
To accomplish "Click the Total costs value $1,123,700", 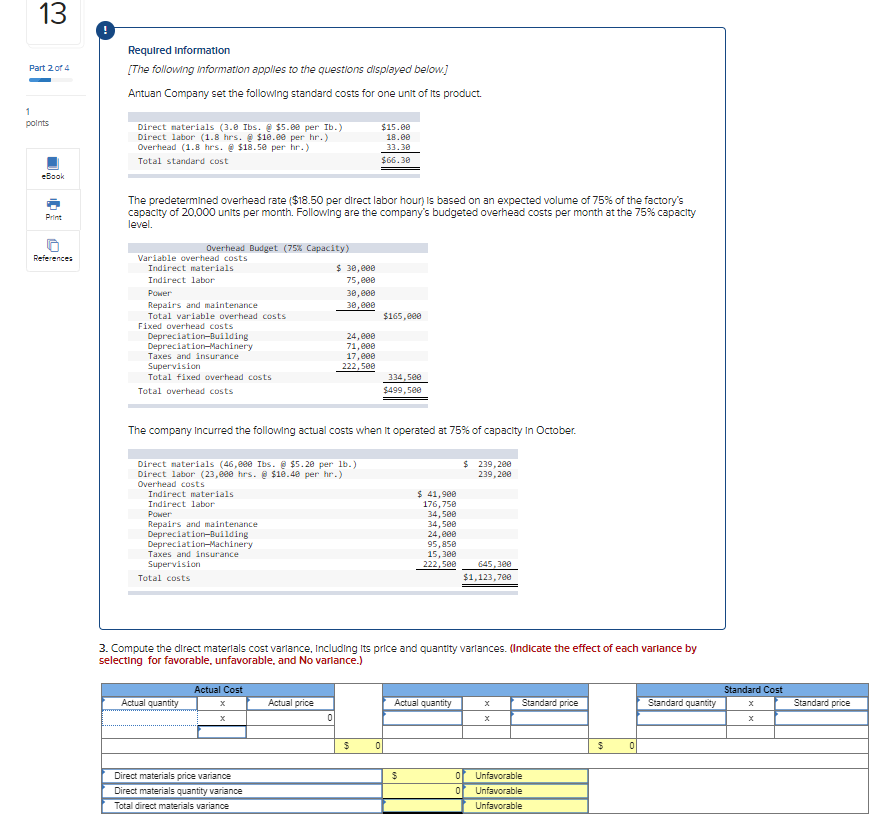I will [487, 577].
